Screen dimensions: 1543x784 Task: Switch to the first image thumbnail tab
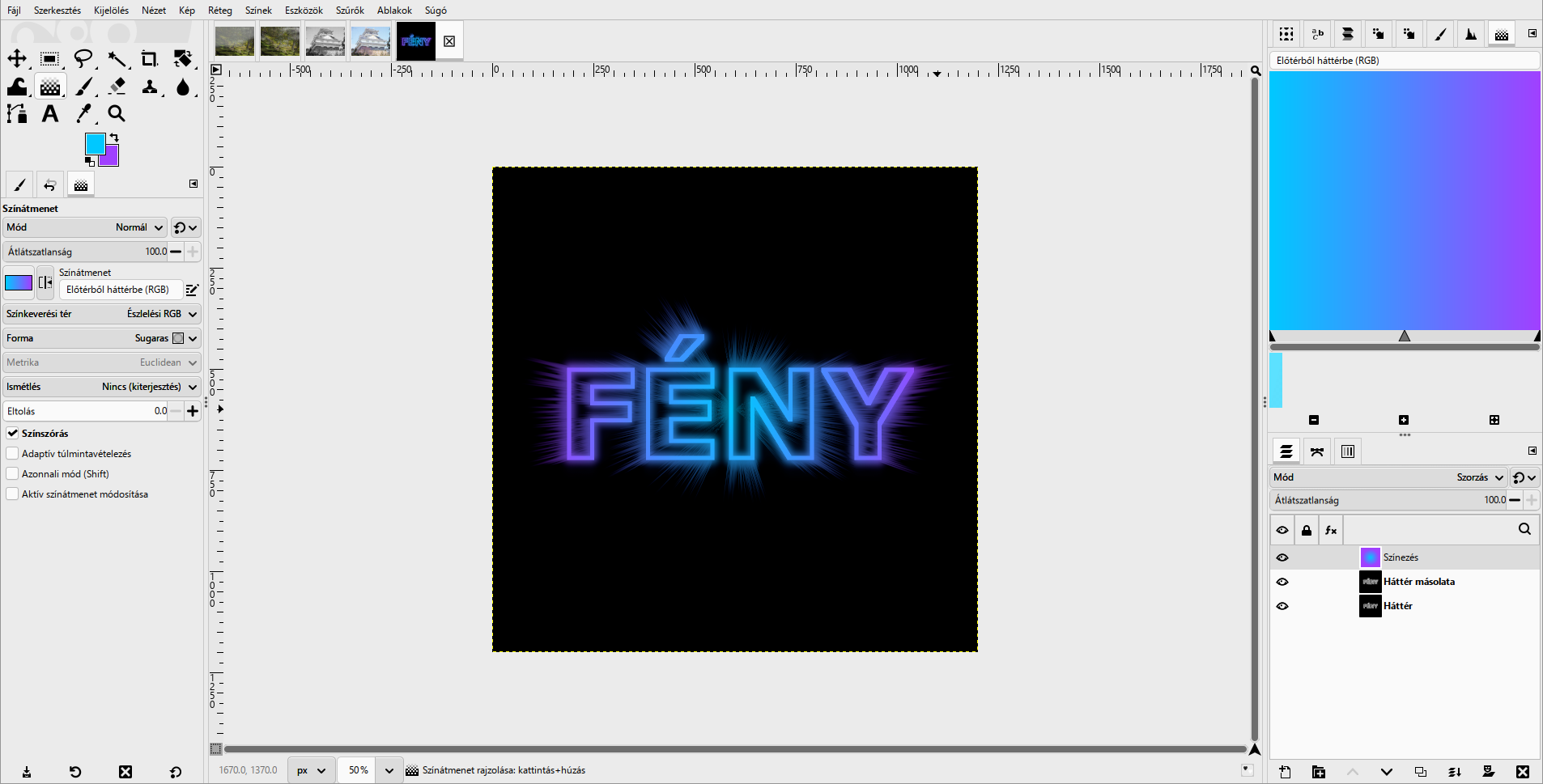point(235,41)
